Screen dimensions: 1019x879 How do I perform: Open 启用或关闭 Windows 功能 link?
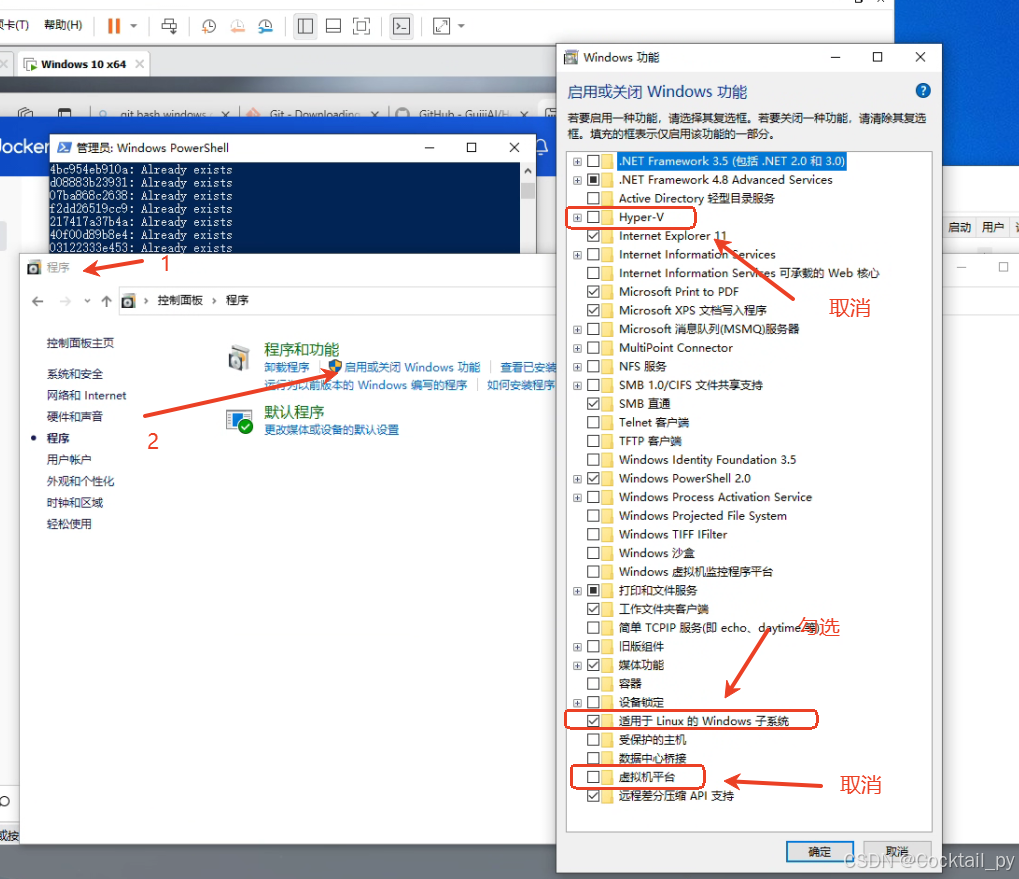pyautogui.click(x=412, y=367)
